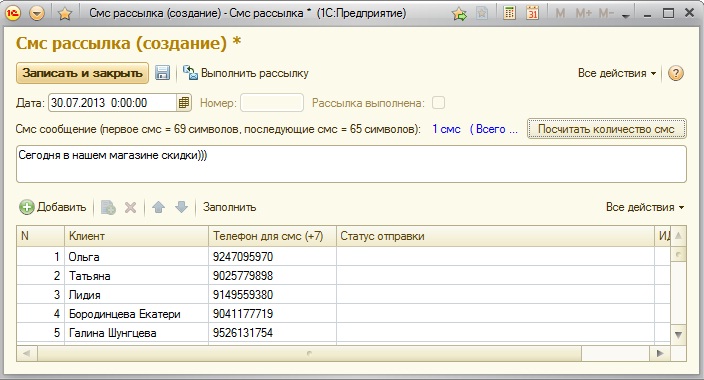
Task: Select the Ольга client cell
Action: (136, 256)
